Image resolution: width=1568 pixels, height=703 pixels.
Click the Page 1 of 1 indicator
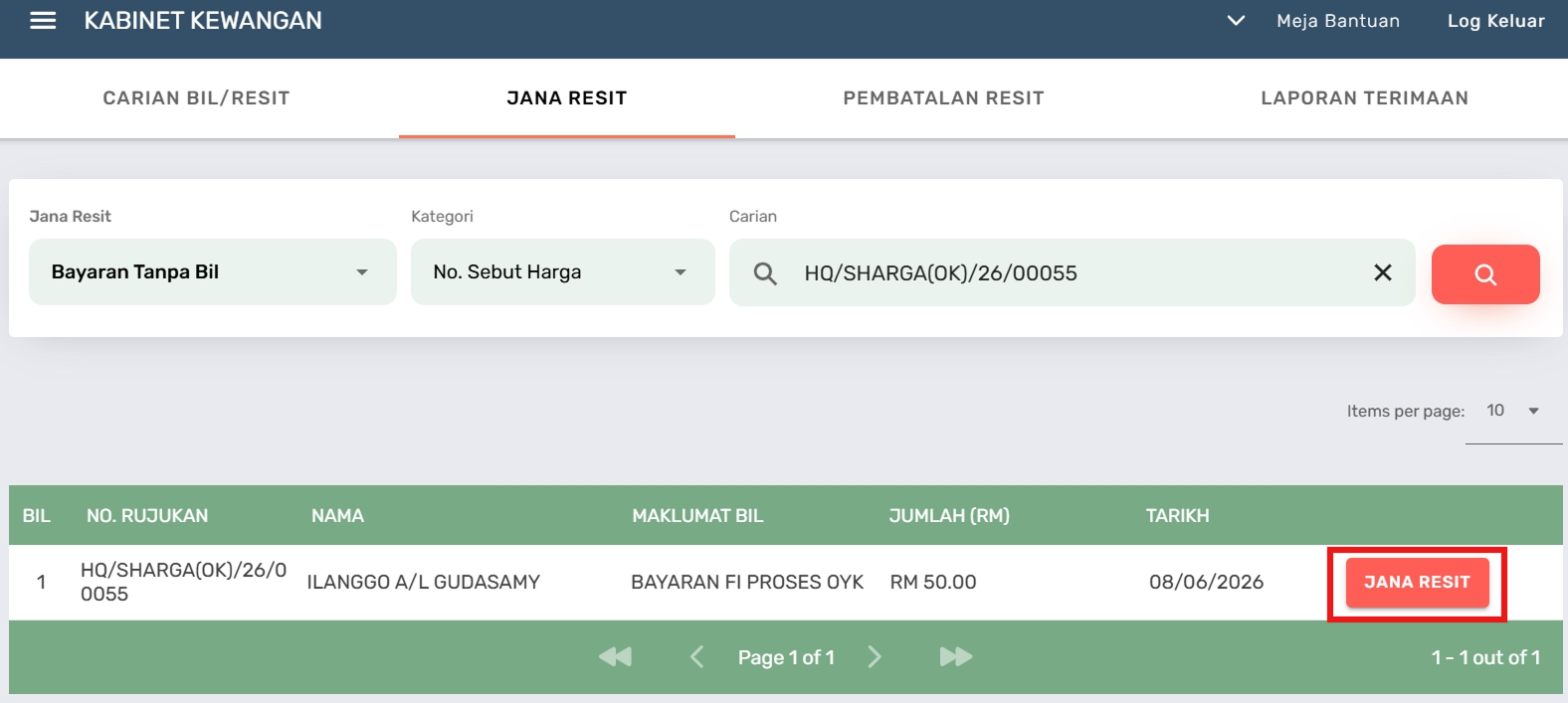pyautogui.click(x=786, y=657)
